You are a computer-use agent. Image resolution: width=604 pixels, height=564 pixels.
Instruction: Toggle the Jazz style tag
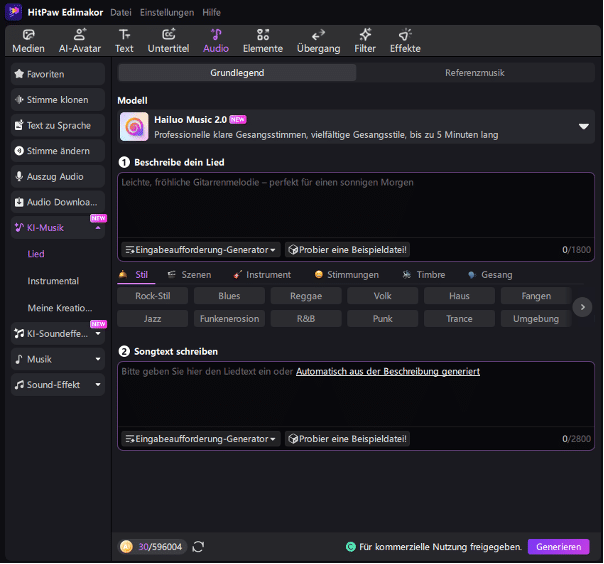point(153,319)
